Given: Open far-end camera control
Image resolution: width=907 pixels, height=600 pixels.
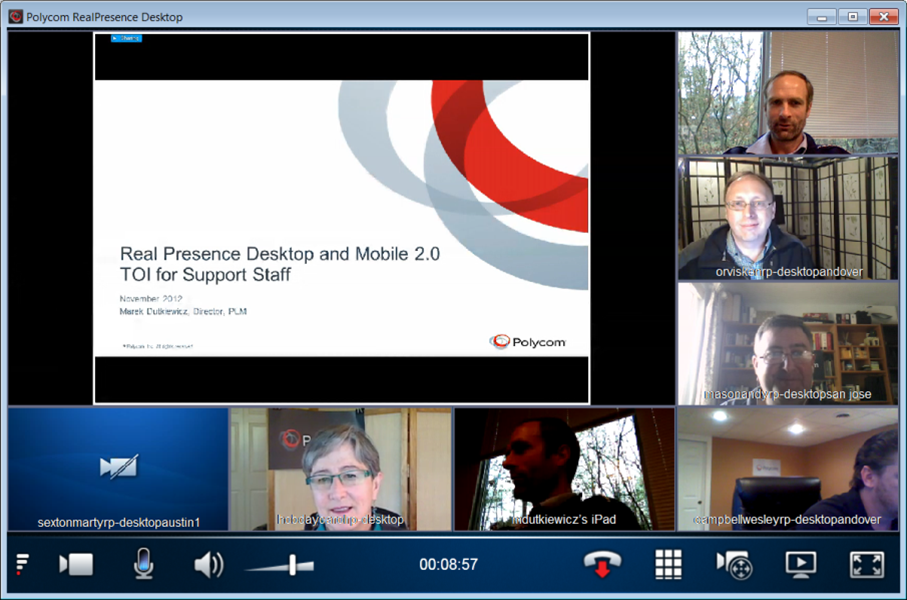Looking at the screenshot, I should coord(735,565).
